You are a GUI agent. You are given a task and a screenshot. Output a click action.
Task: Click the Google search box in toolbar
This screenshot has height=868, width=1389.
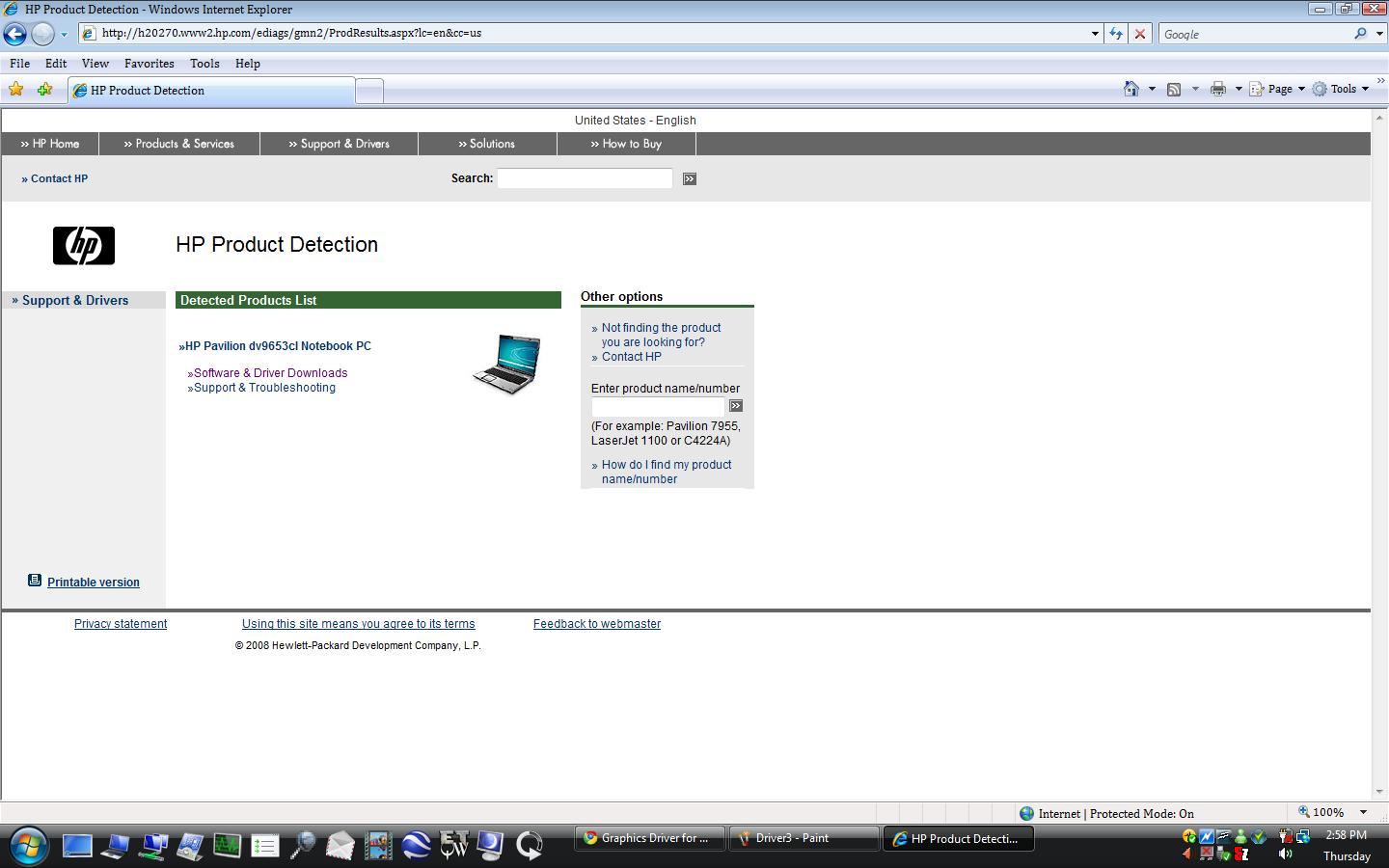[x=1252, y=34]
